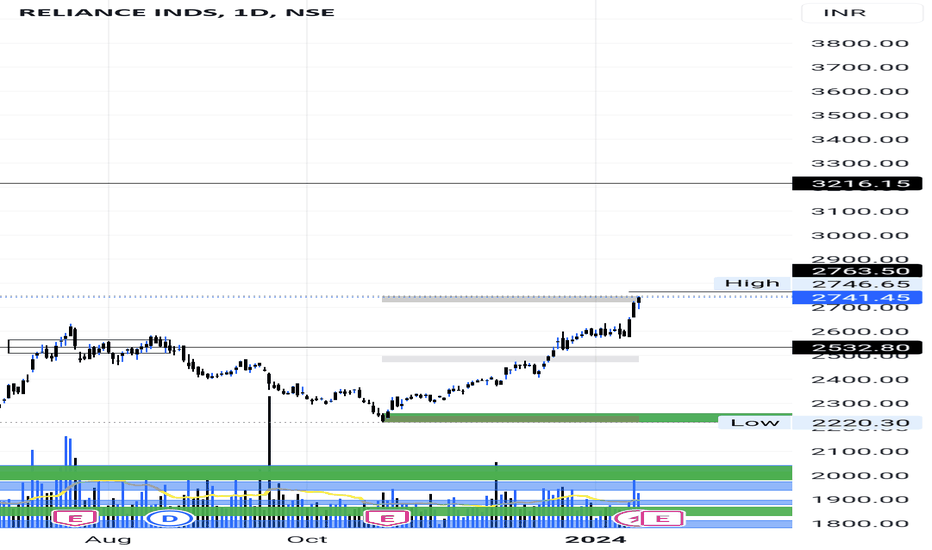
Task: Select the green support zone near 2220 low
Action: [587, 418]
